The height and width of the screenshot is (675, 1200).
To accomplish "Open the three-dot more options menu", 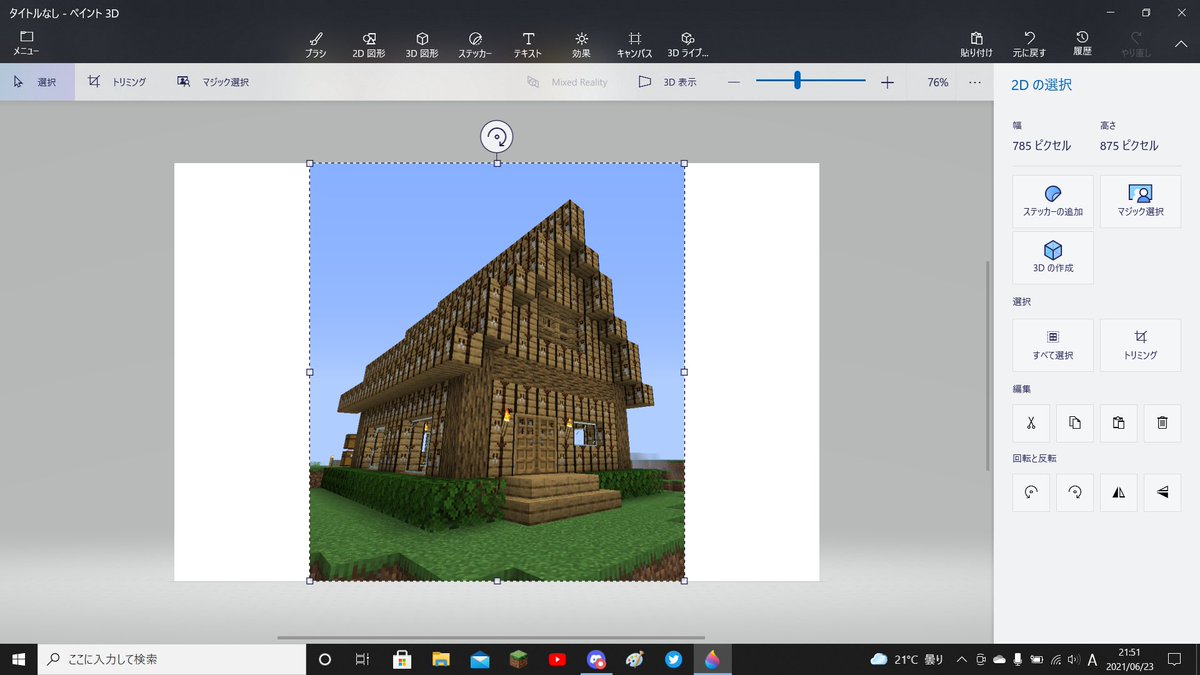I will click(975, 82).
